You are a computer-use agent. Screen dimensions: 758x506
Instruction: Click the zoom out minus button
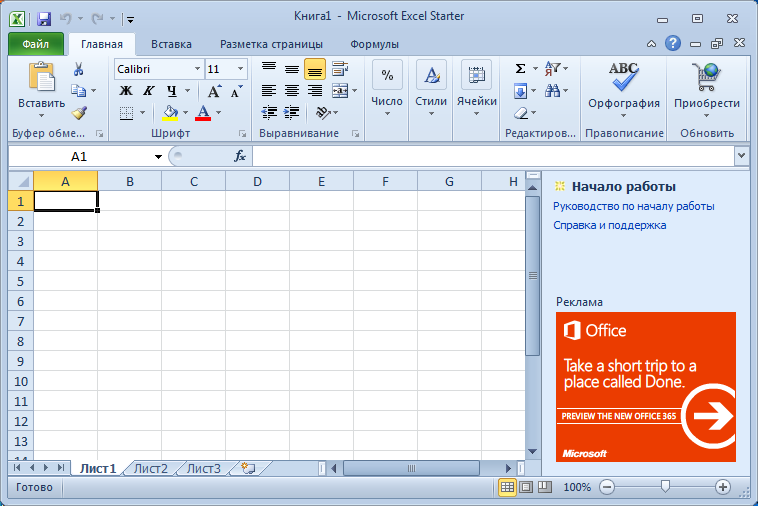(607, 487)
